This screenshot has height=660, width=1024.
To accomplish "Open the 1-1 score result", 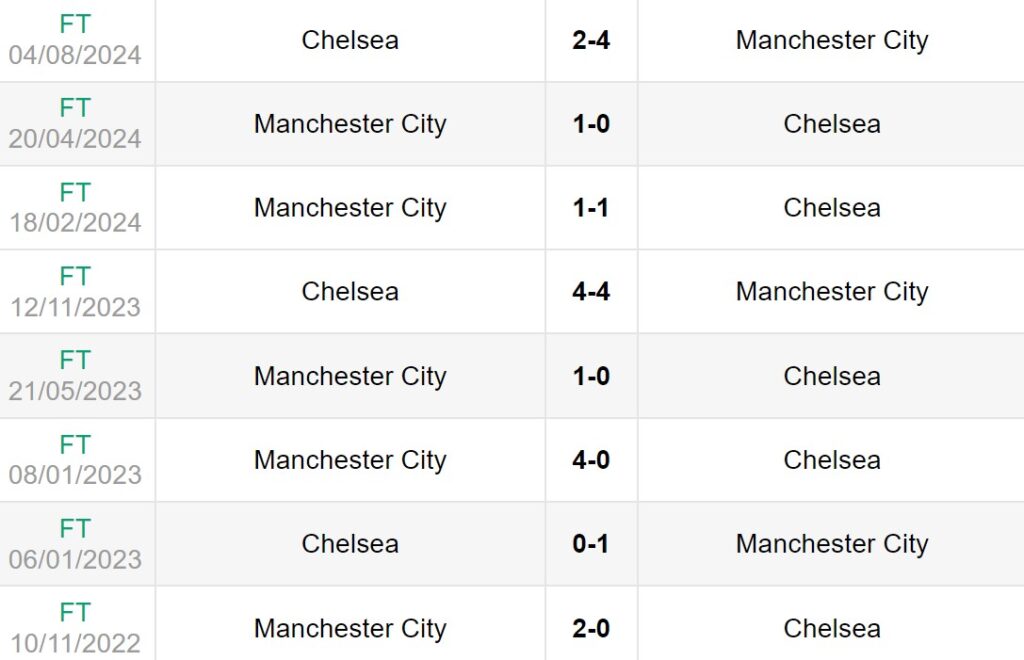I will (x=591, y=208).
